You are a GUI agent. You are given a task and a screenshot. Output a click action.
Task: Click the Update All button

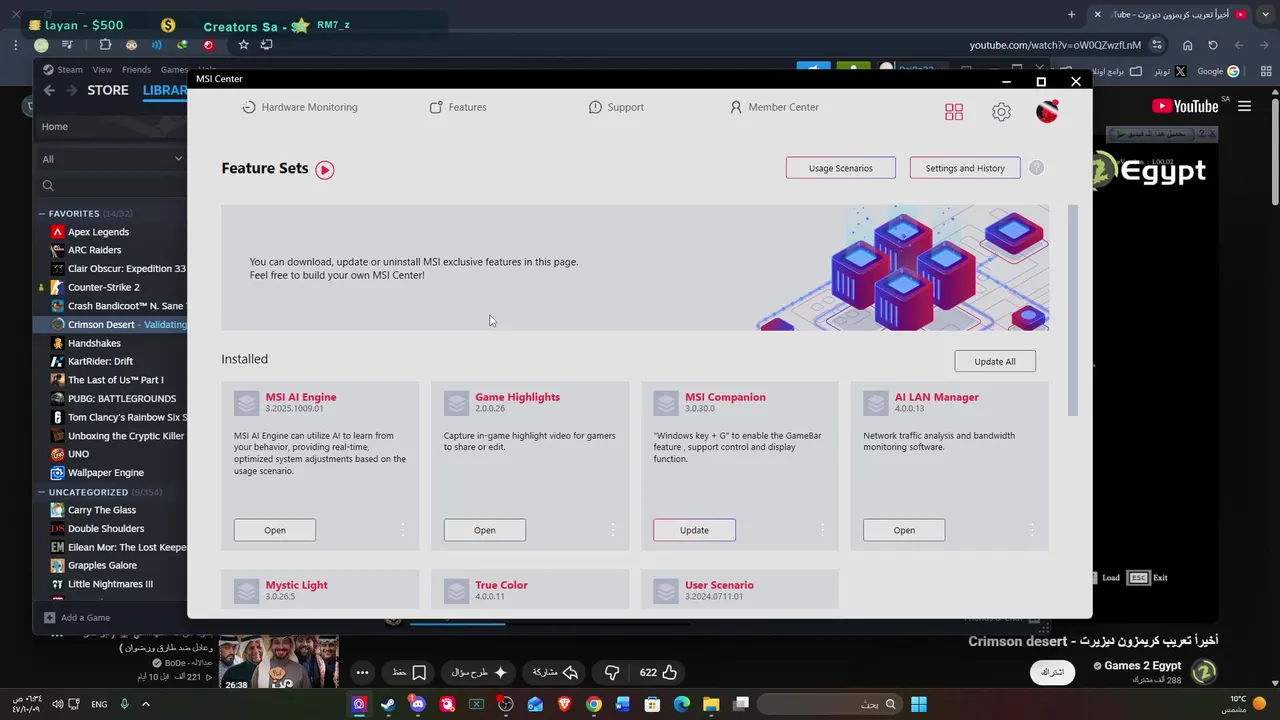(995, 361)
